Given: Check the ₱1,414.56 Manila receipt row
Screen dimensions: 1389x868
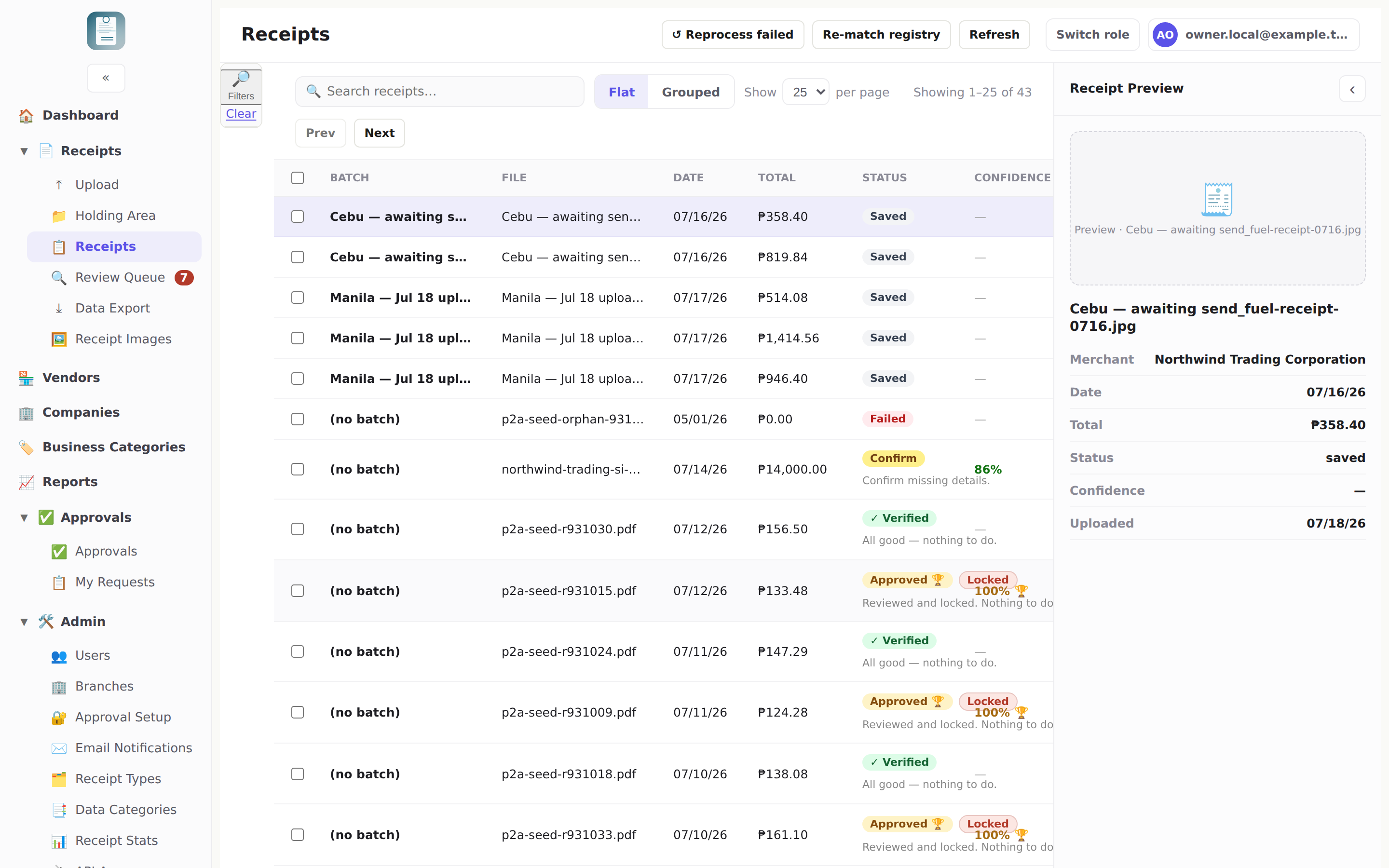Looking at the screenshot, I should 297,338.
